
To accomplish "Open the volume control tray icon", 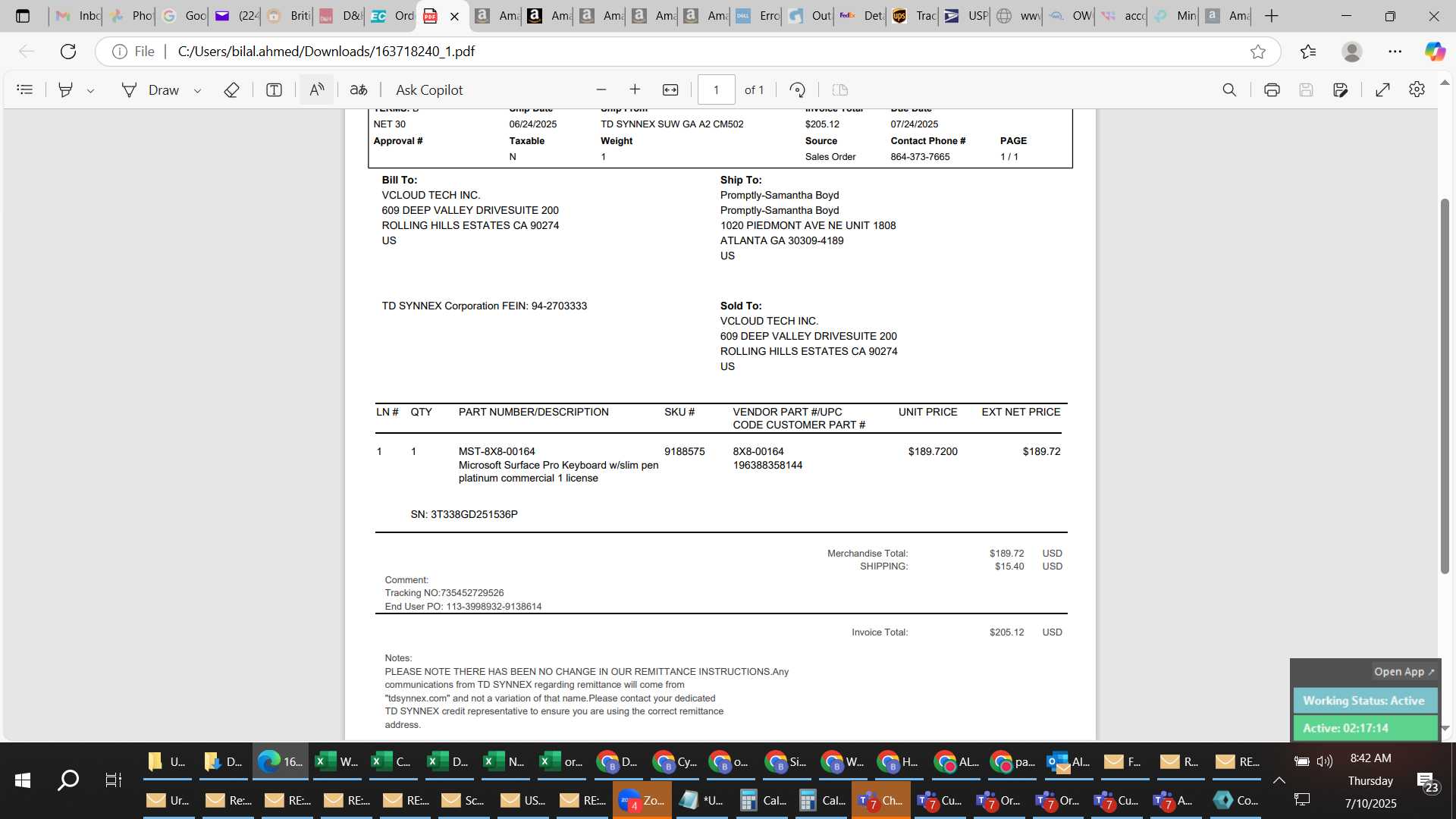I will tap(1325, 761).
